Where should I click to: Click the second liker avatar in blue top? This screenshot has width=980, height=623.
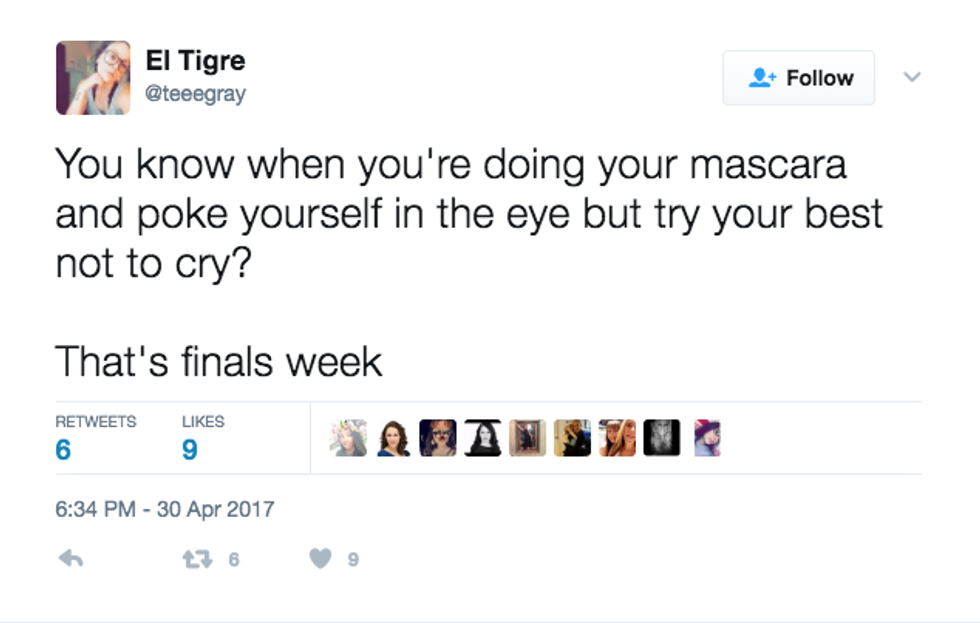pyautogui.click(x=394, y=438)
